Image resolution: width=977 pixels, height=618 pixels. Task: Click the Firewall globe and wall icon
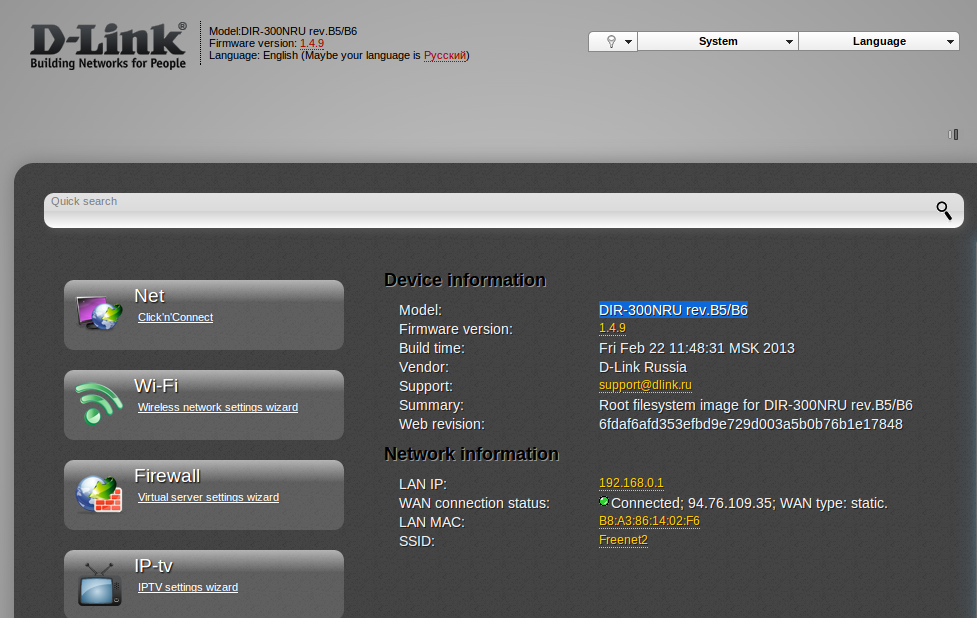click(99, 493)
